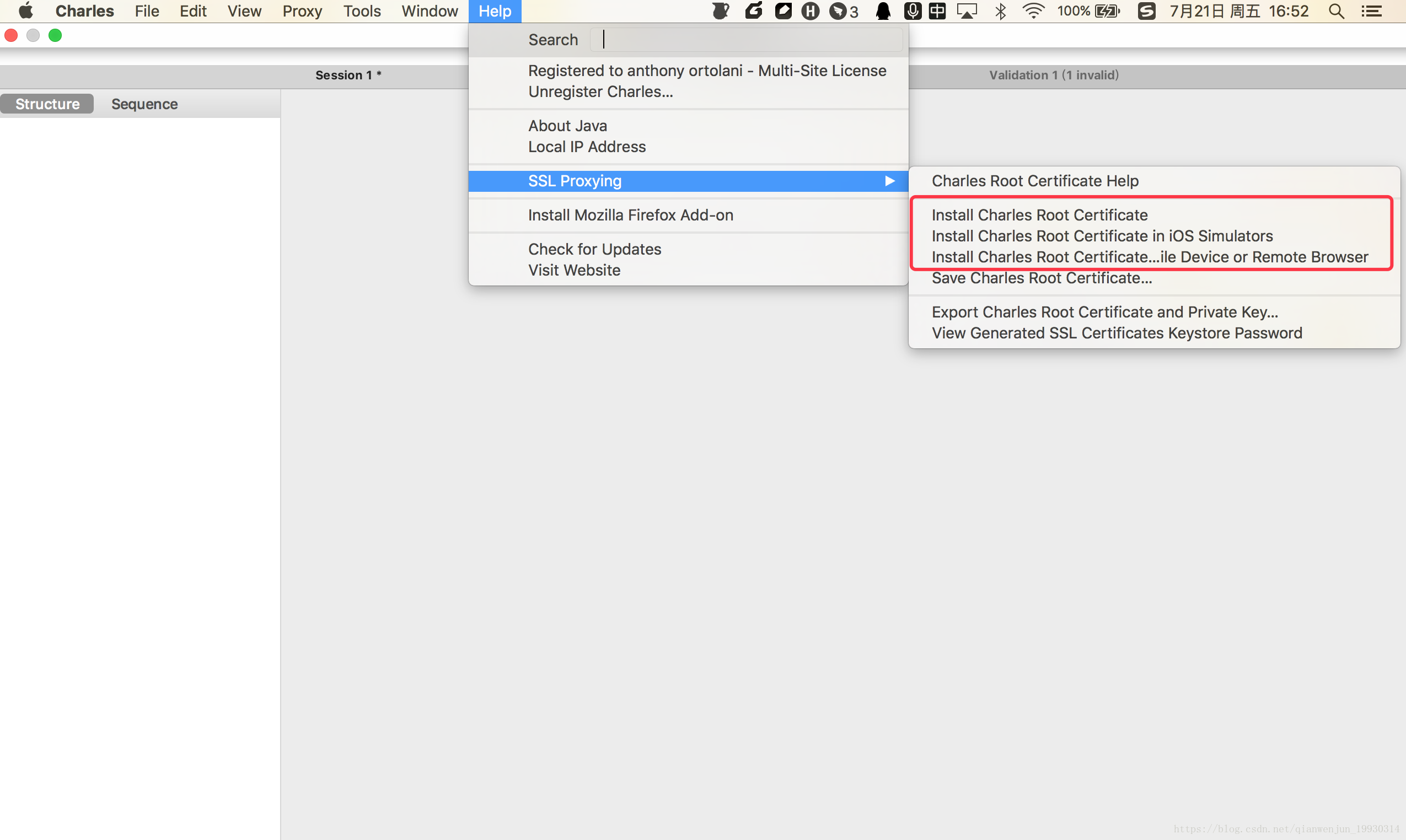Image resolution: width=1406 pixels, height=840 pixels.
Task: Select the SSL Proxying submenu entry
Action: click(x=689, y=181)
